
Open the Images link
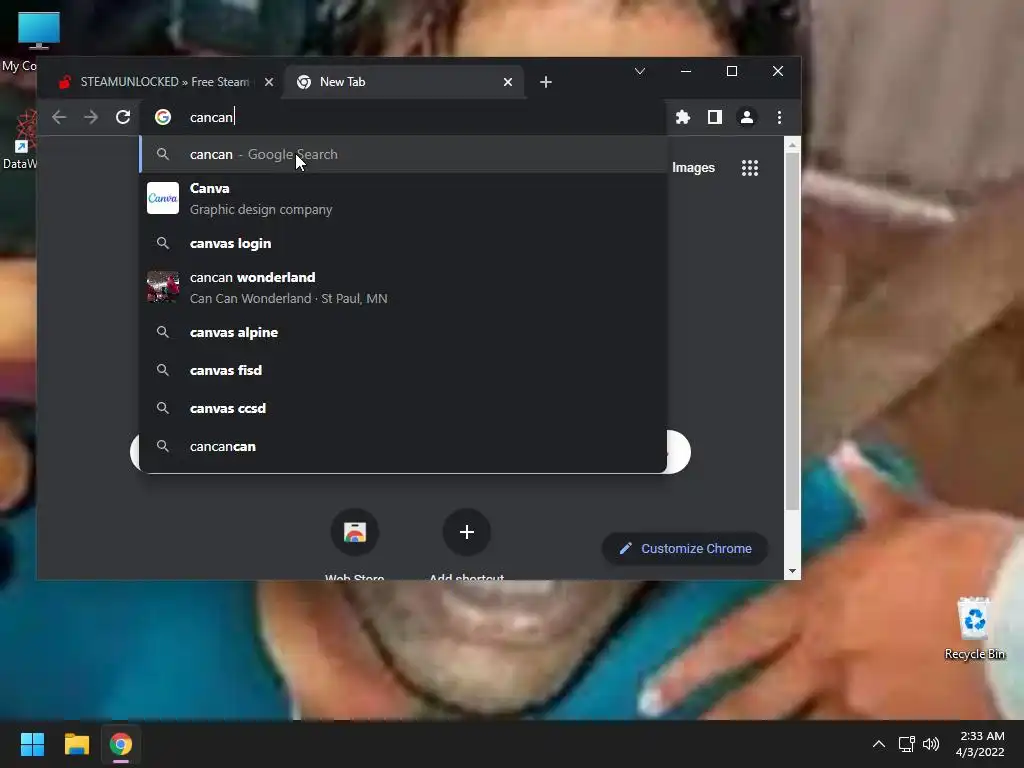click(x=693, y=168)
